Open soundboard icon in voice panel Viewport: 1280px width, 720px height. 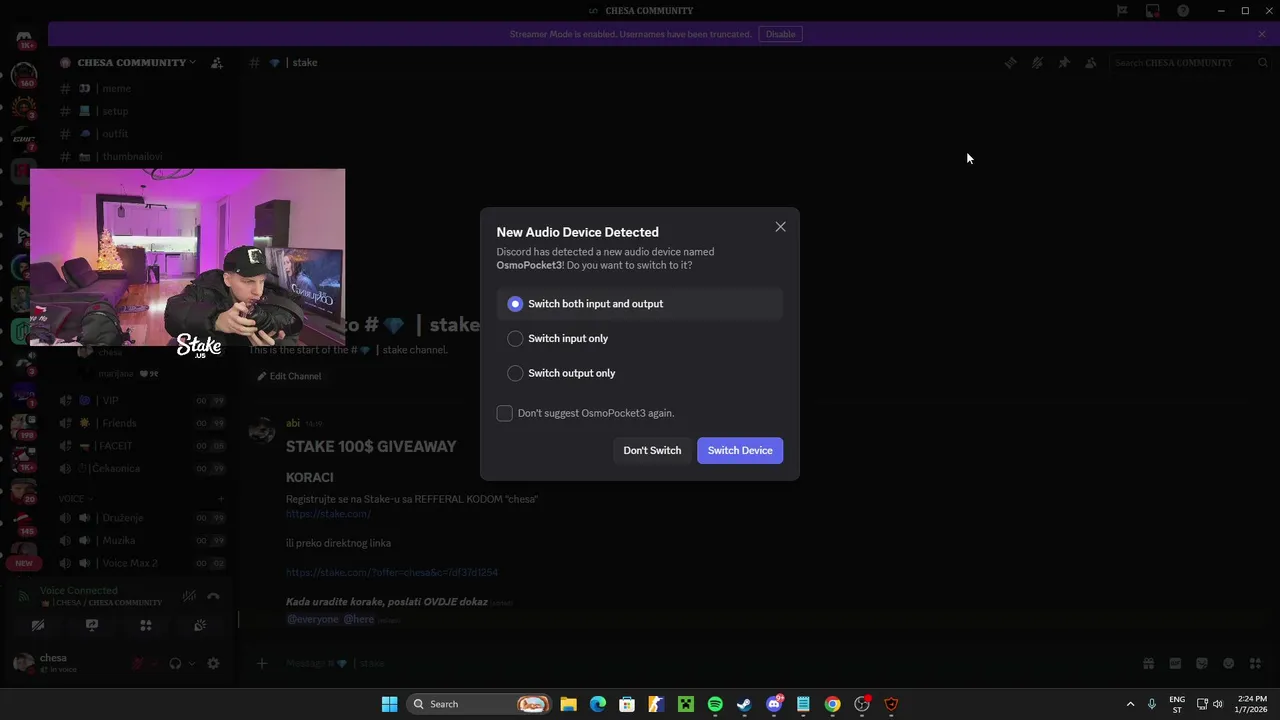point(200,626)
